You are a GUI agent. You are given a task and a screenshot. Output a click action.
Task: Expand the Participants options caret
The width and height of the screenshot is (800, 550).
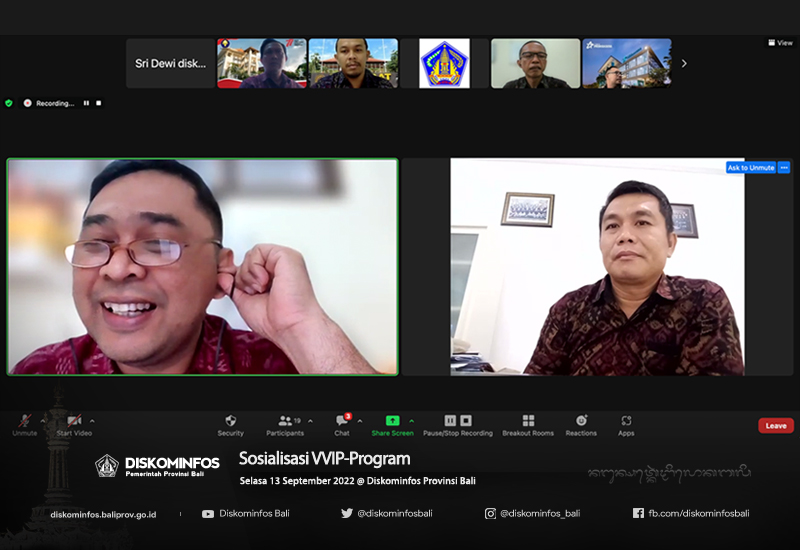click(310, 421)
